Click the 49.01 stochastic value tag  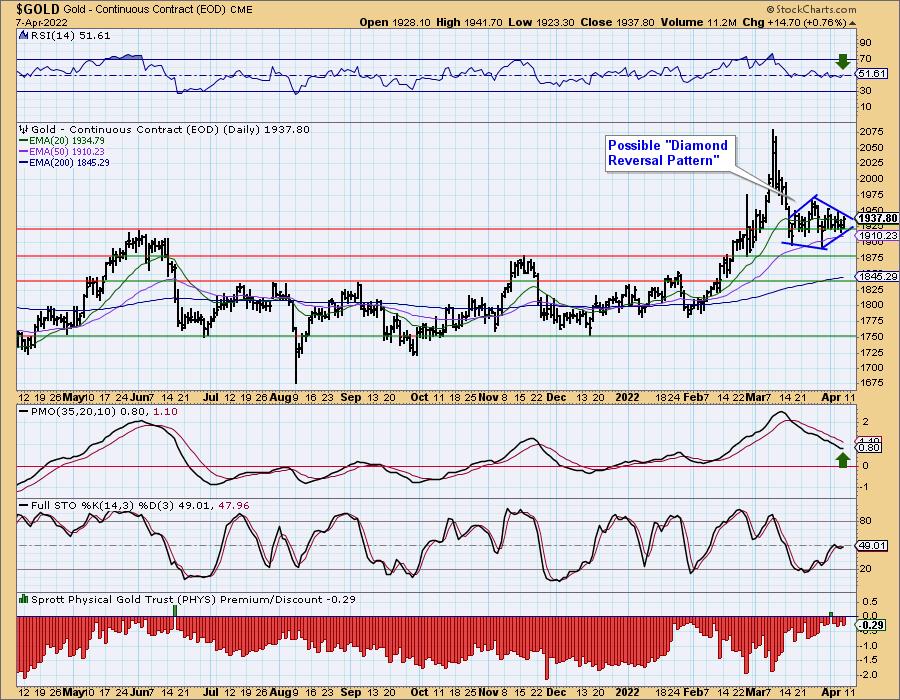tap(871, 546)
